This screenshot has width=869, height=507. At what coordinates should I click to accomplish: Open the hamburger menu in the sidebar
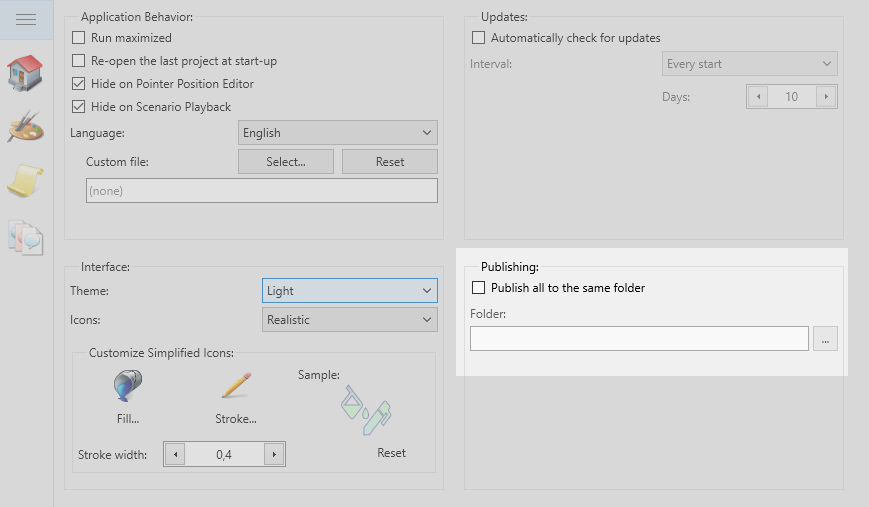tap(26, 20)
